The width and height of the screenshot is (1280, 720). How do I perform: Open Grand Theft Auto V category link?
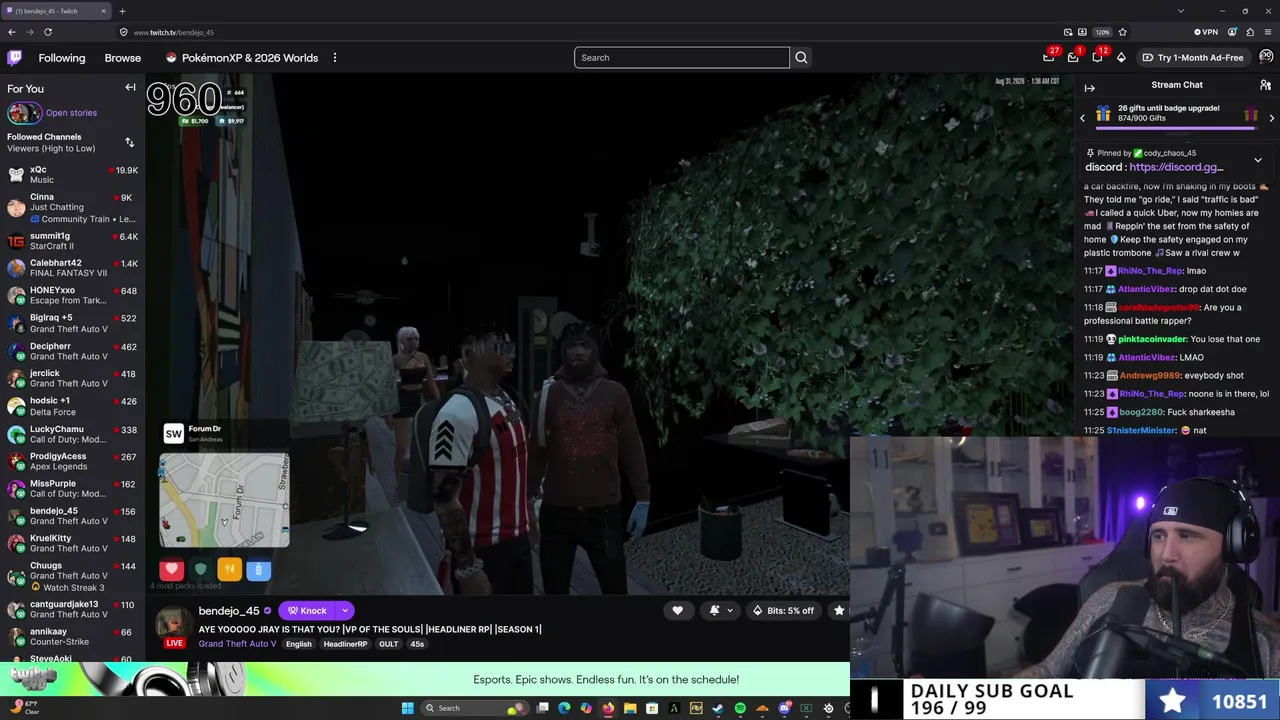[237, 644]
